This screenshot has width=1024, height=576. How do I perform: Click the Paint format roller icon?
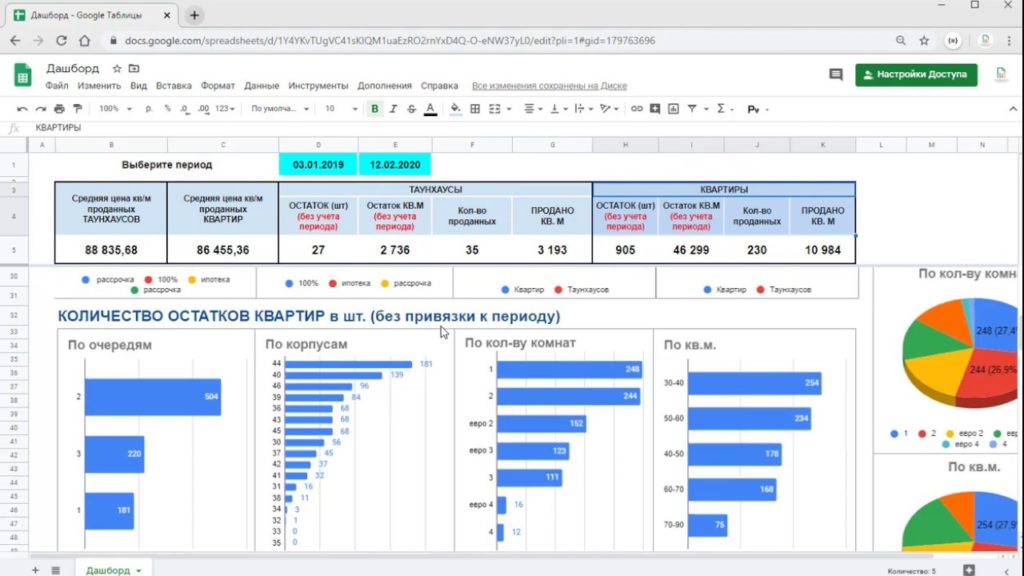(x=77, y=109)
